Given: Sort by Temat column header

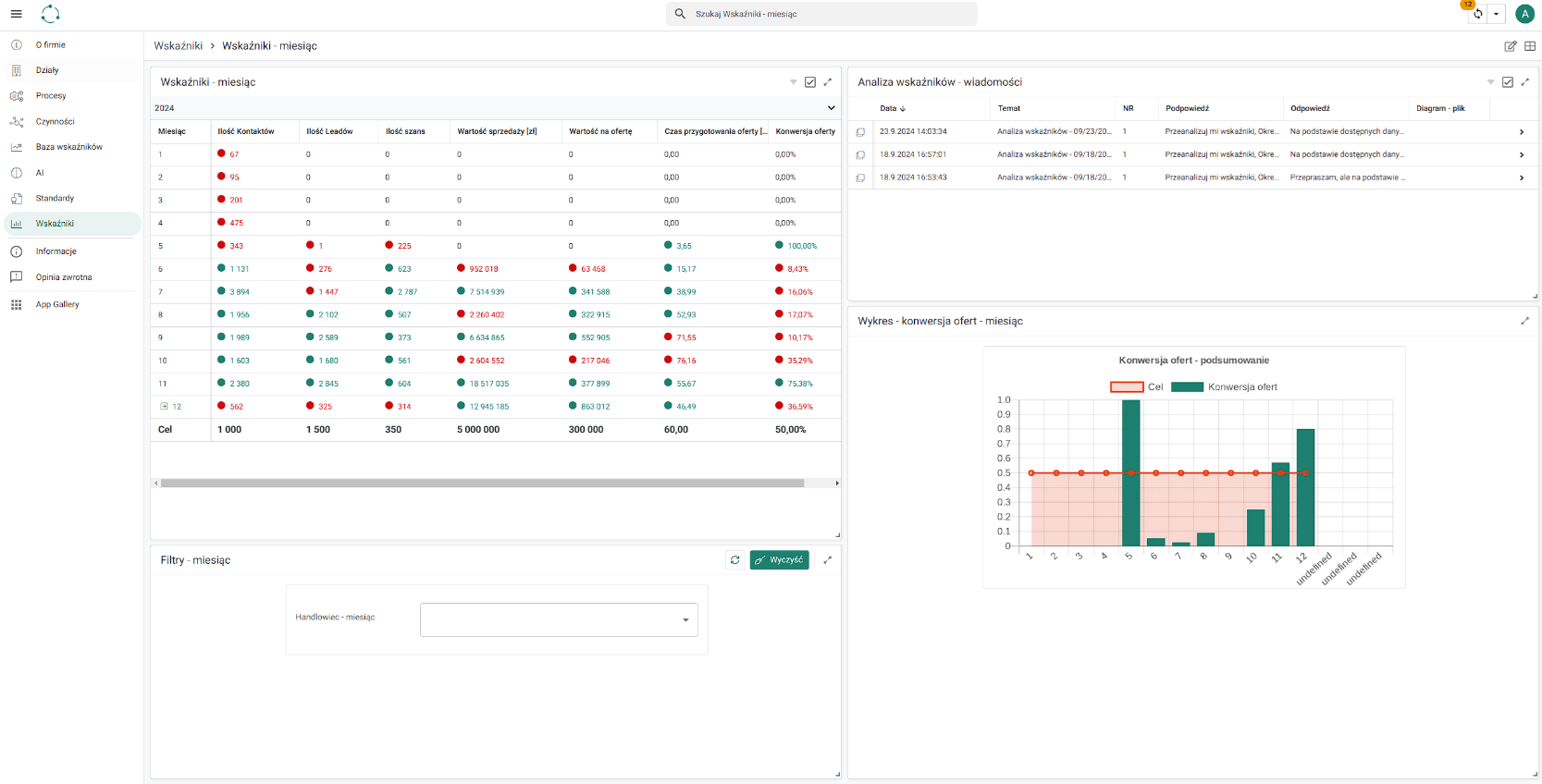Looking at the screenshot, I should [1009, 108].
